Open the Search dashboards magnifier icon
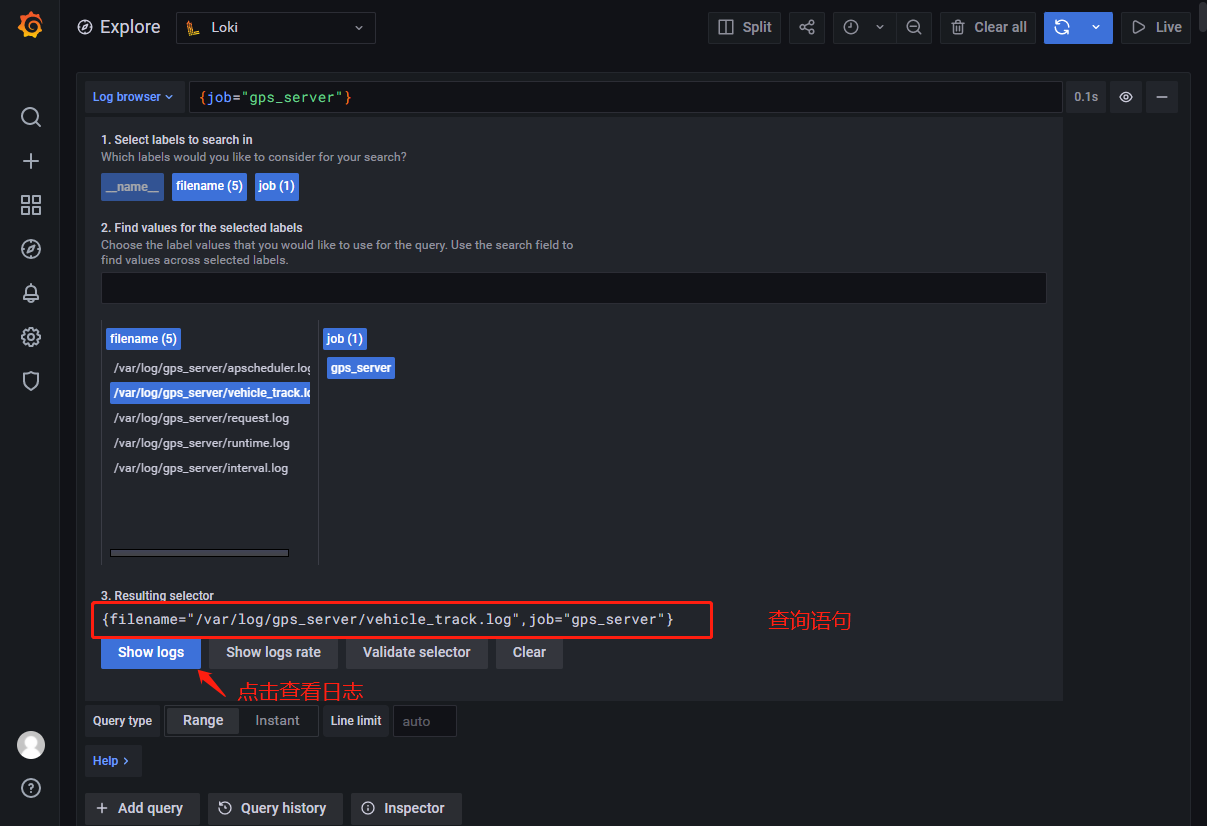1207x826 pixels. click(x=31, y=117)
